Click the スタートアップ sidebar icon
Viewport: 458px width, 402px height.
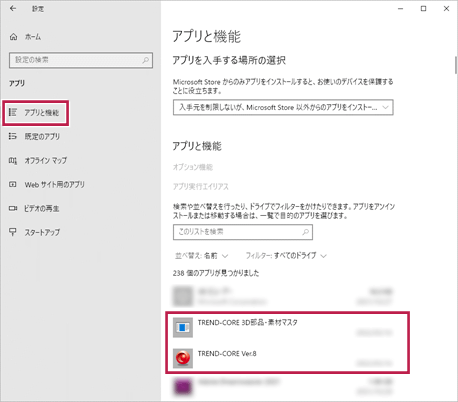point(13,232)
